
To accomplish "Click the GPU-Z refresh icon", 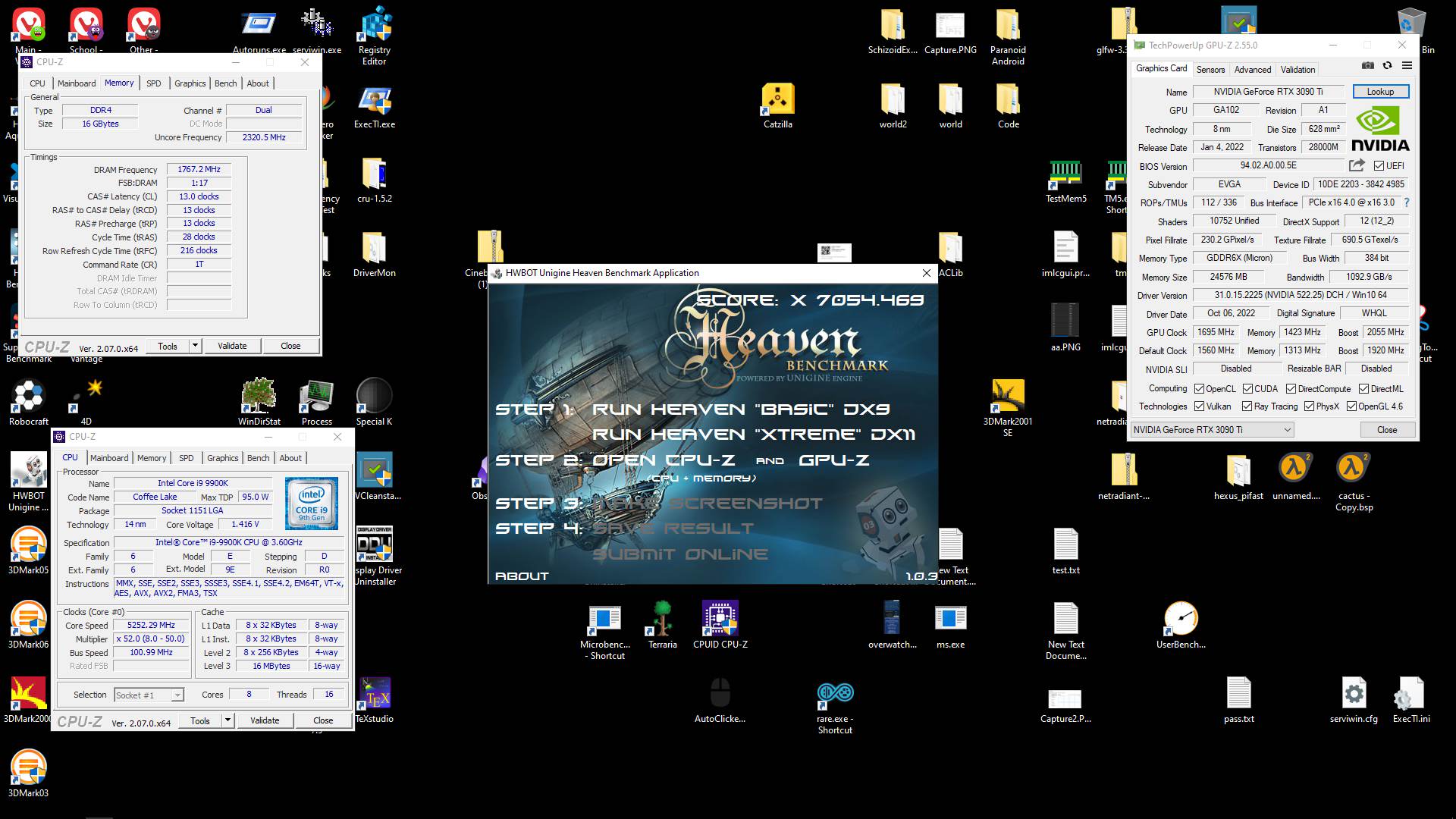I will click(1387, 66).
